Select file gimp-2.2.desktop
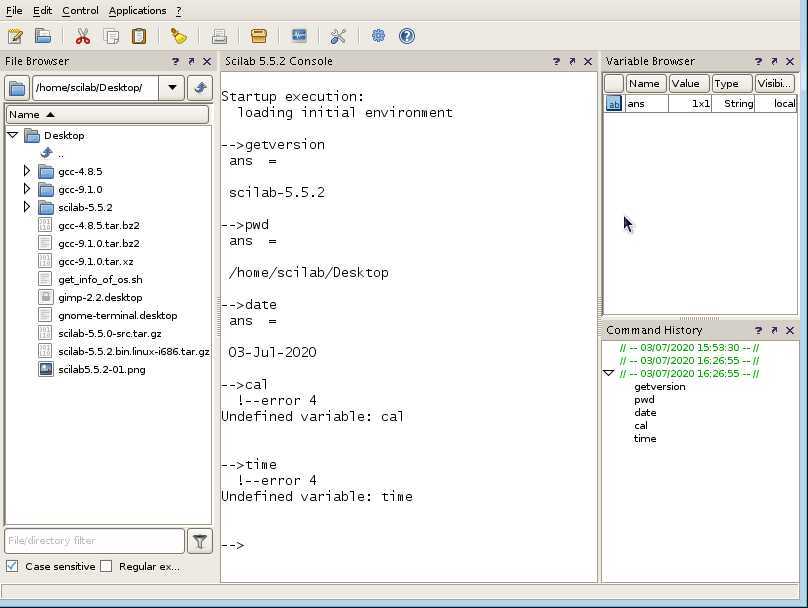This screenshot has height=608, width=808. pyautogui.click(x=100, y=297)
